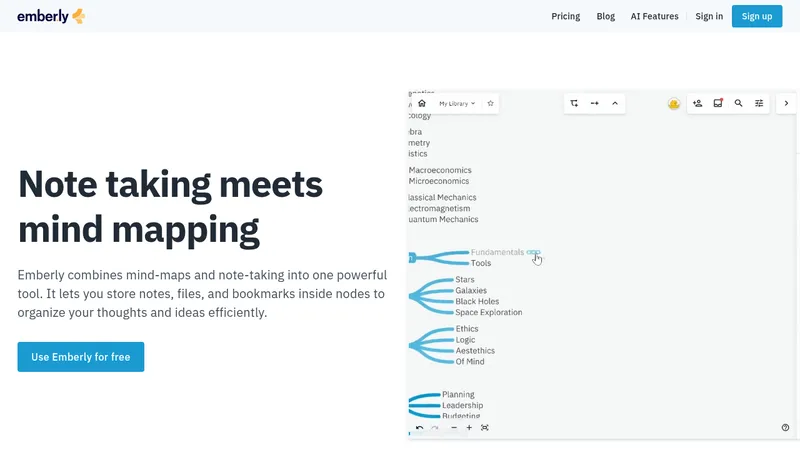
Task: Select the Fundamentals node
Action: tap(497, 252)
